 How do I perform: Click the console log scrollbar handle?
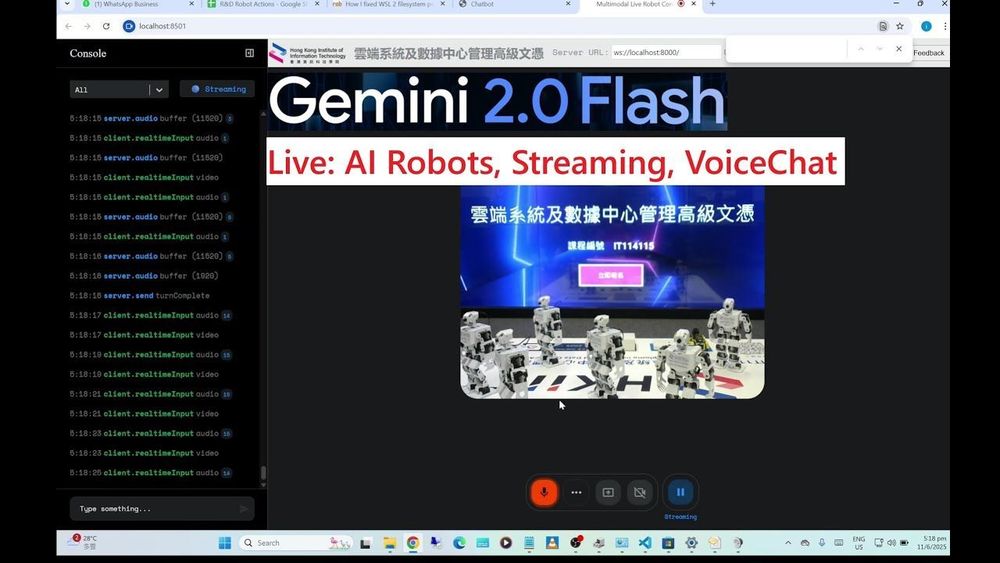tap(263, 472)
